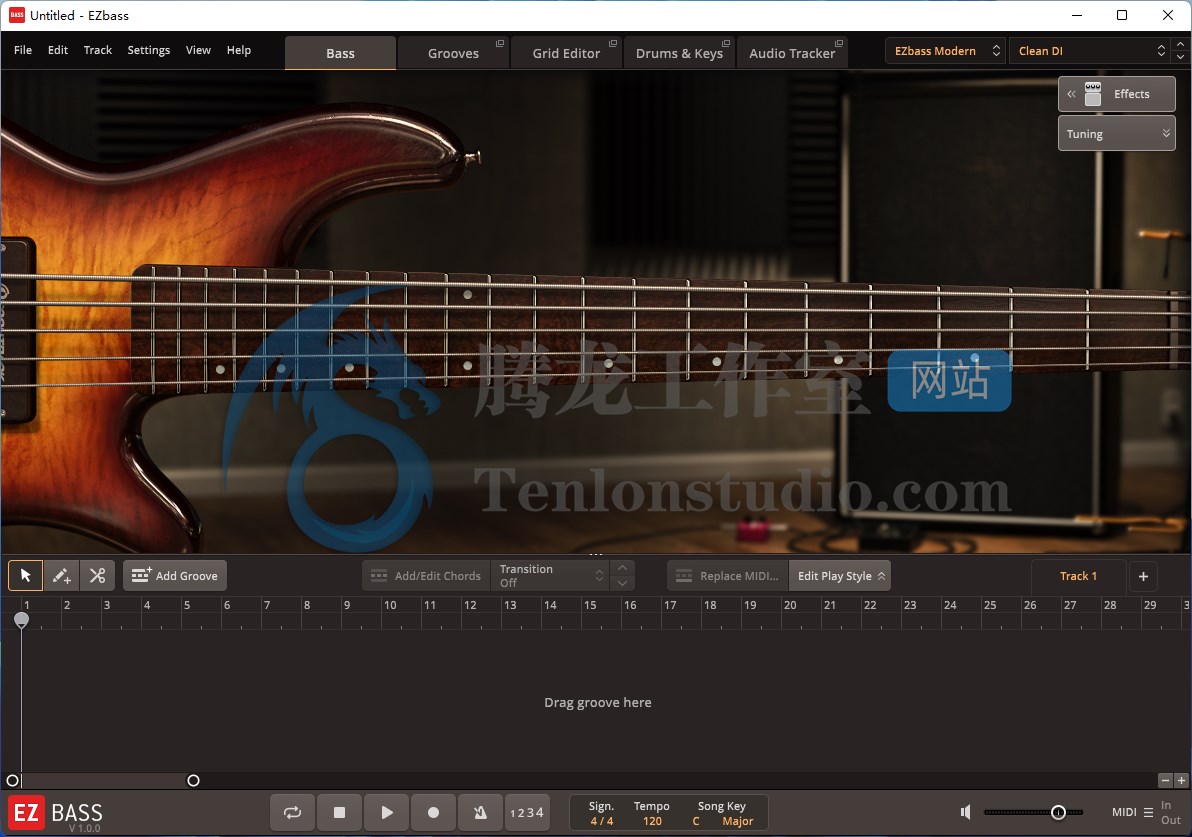Viewport: 1192px width, 837px height.
Task: Switch to the Grid Editor tab
Action: 566,53
